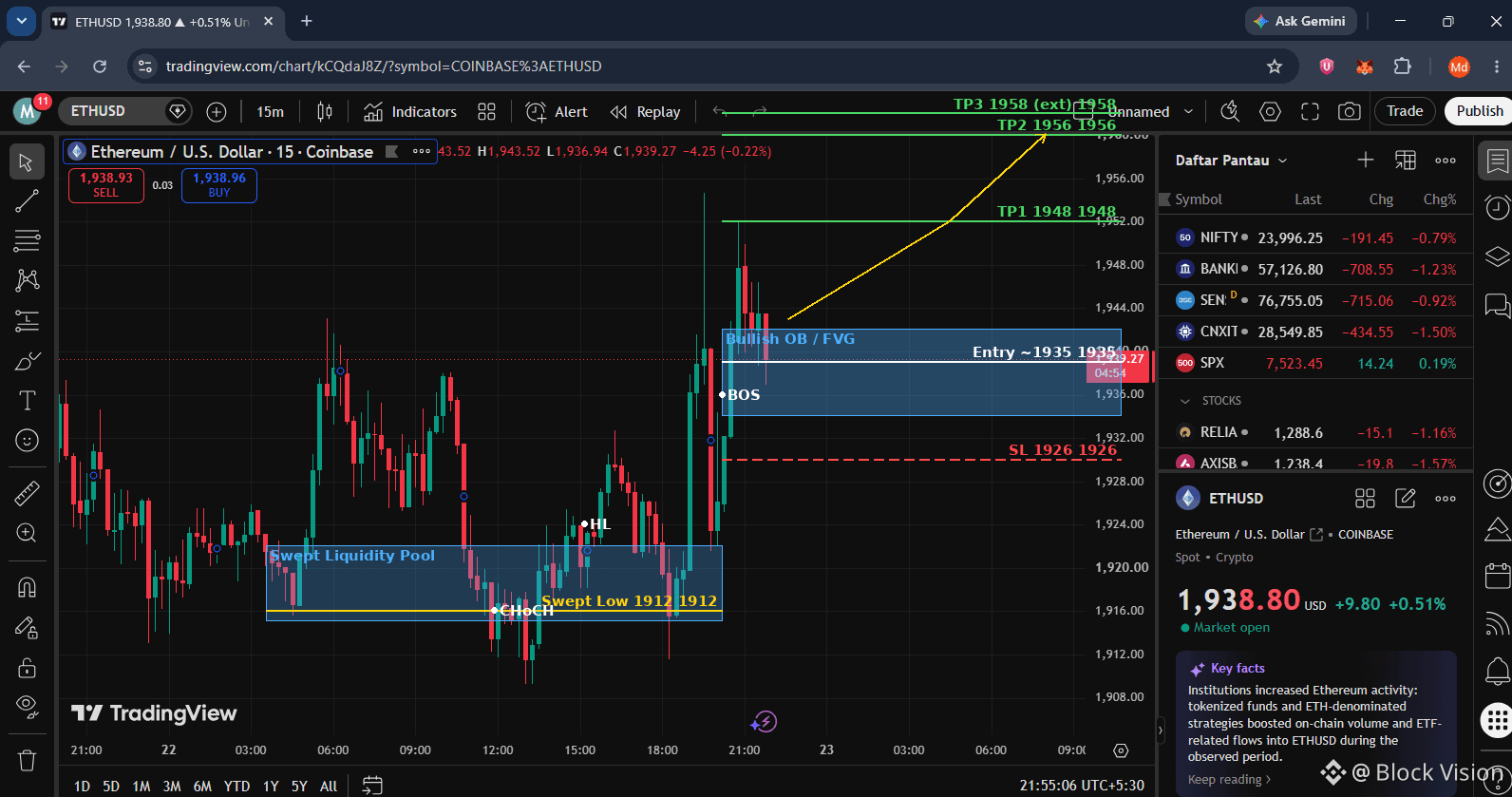Open the chart patterns tool
The width and height of the screenshot is (1512, 797).
27,280
